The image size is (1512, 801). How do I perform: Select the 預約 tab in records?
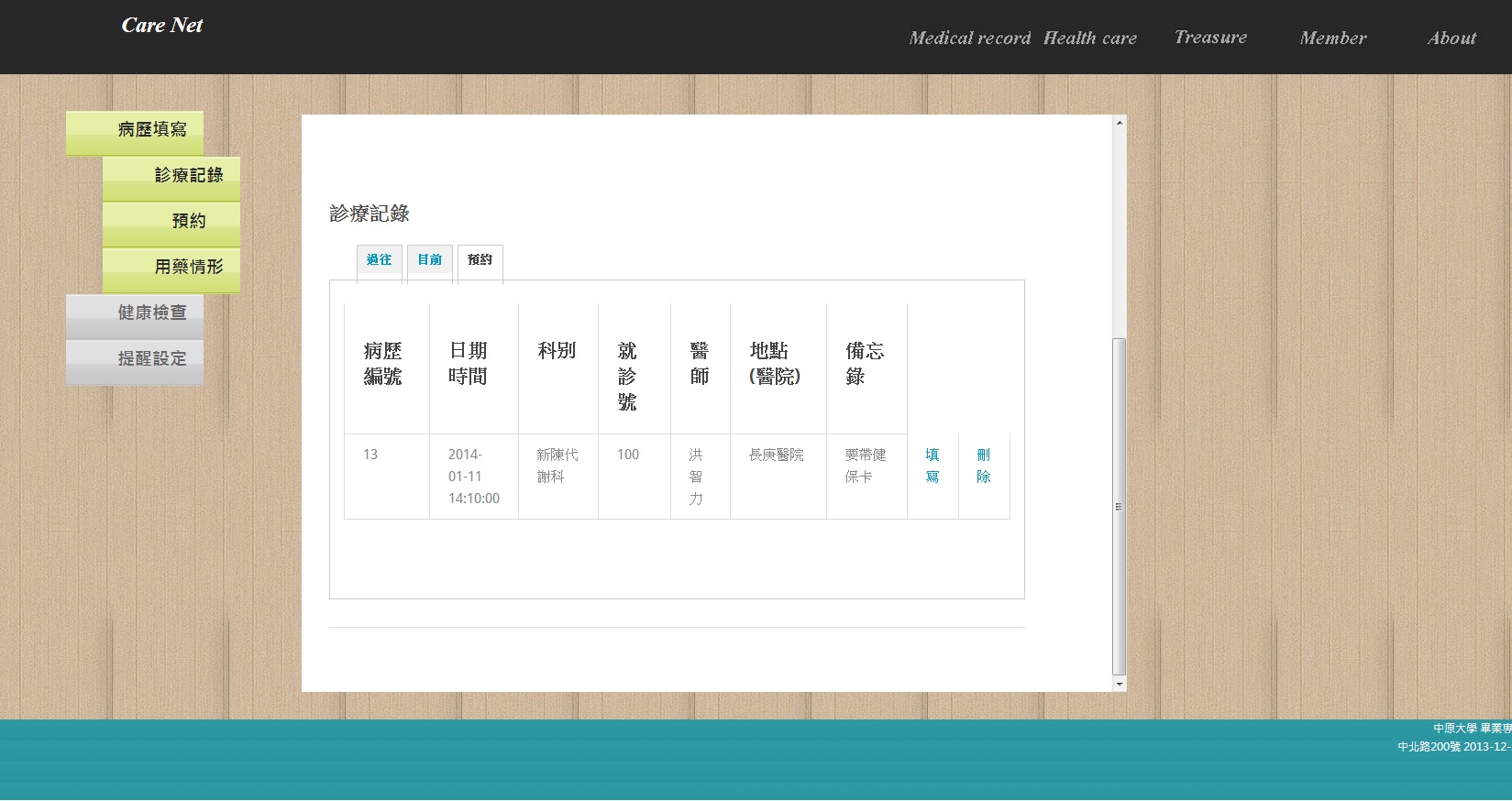pyautogui.click(x=480, y=261)
